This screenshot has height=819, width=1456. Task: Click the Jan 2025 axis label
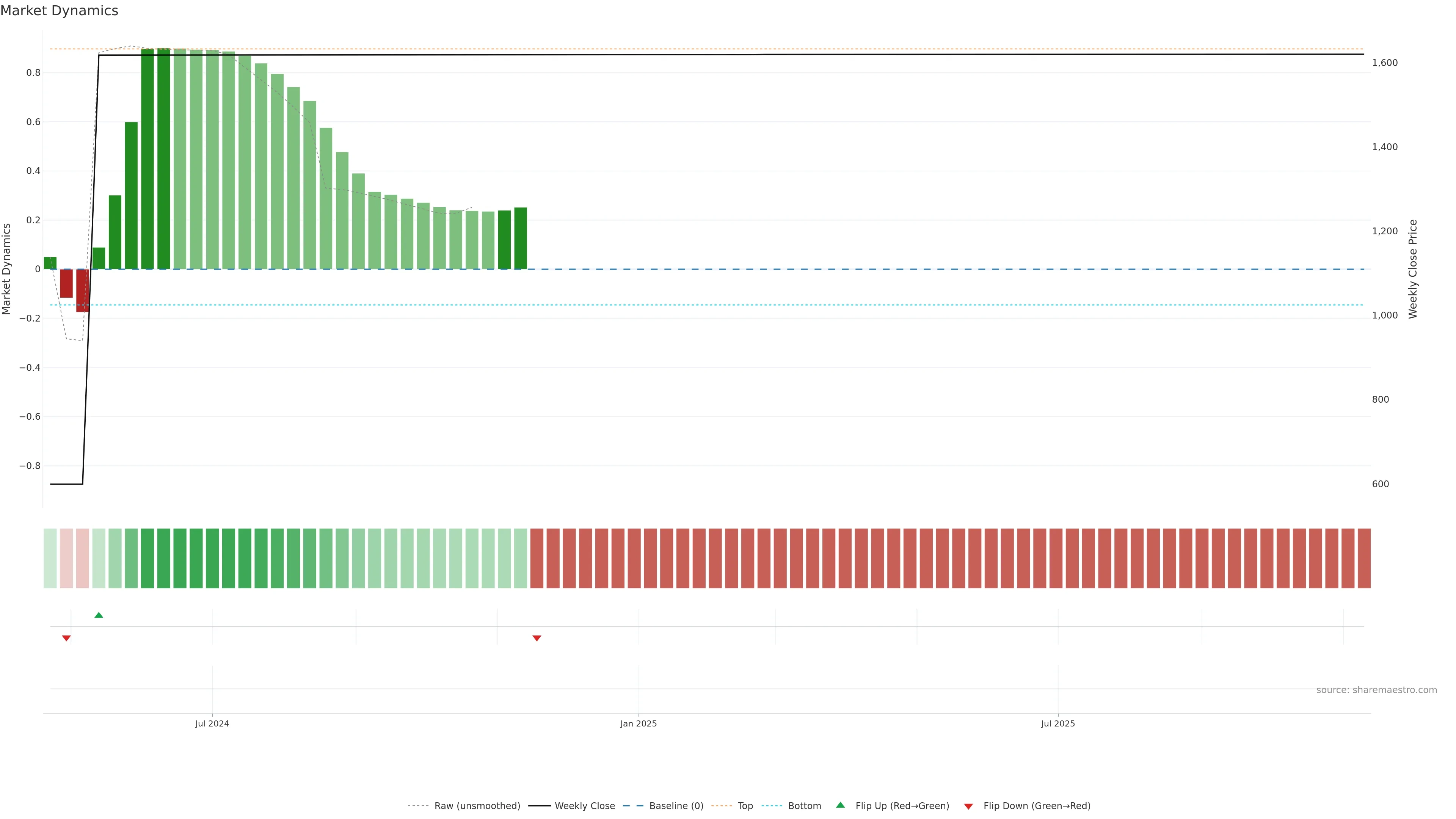[x=638, y=723]
